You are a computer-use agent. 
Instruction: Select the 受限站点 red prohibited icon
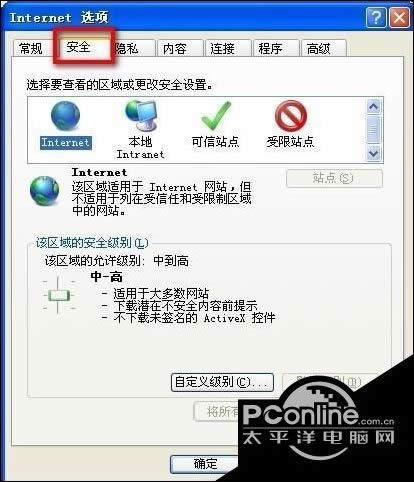tap(291, 116)
